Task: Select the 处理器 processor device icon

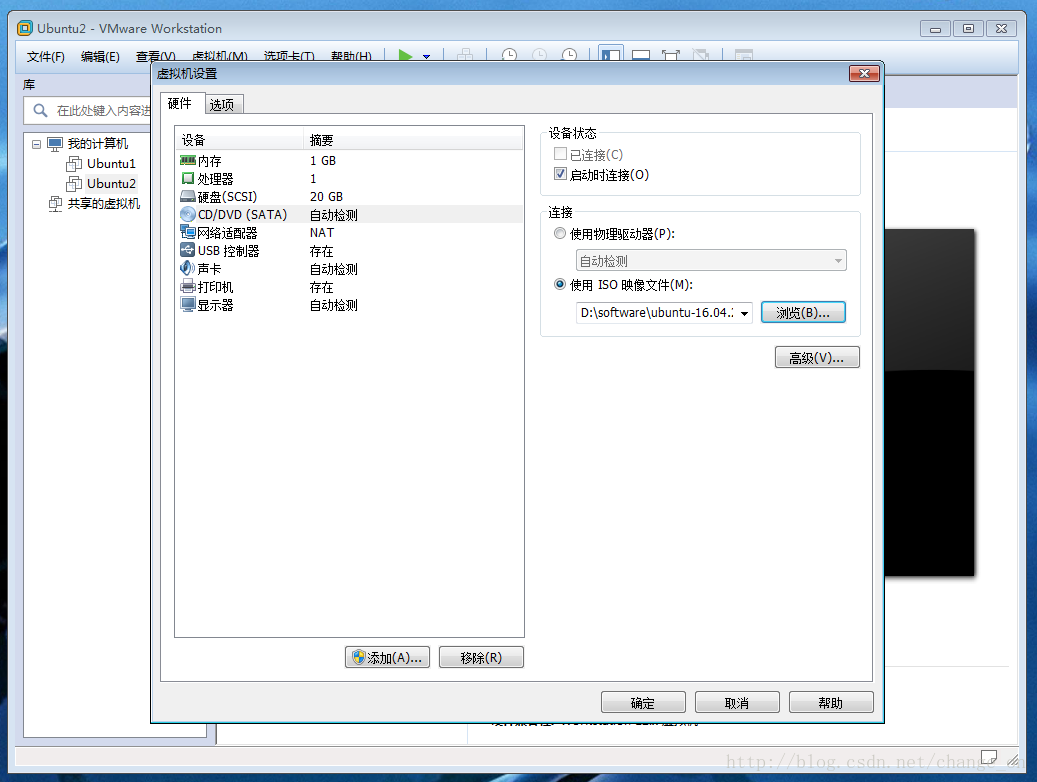Action: click(x=188, y=179)
